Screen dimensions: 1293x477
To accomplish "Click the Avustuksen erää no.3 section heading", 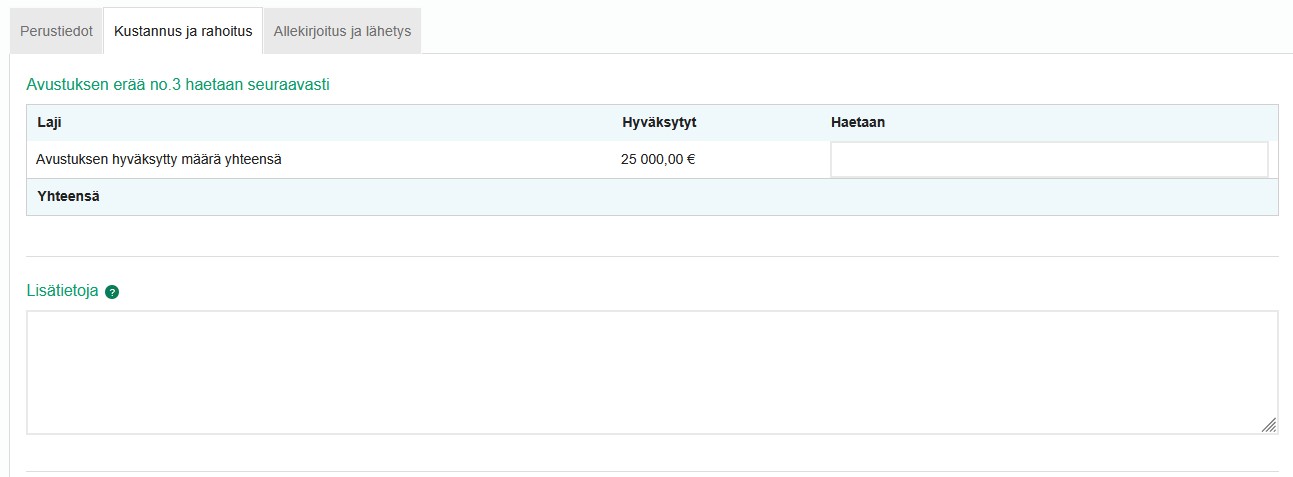I will click(178, 84).
